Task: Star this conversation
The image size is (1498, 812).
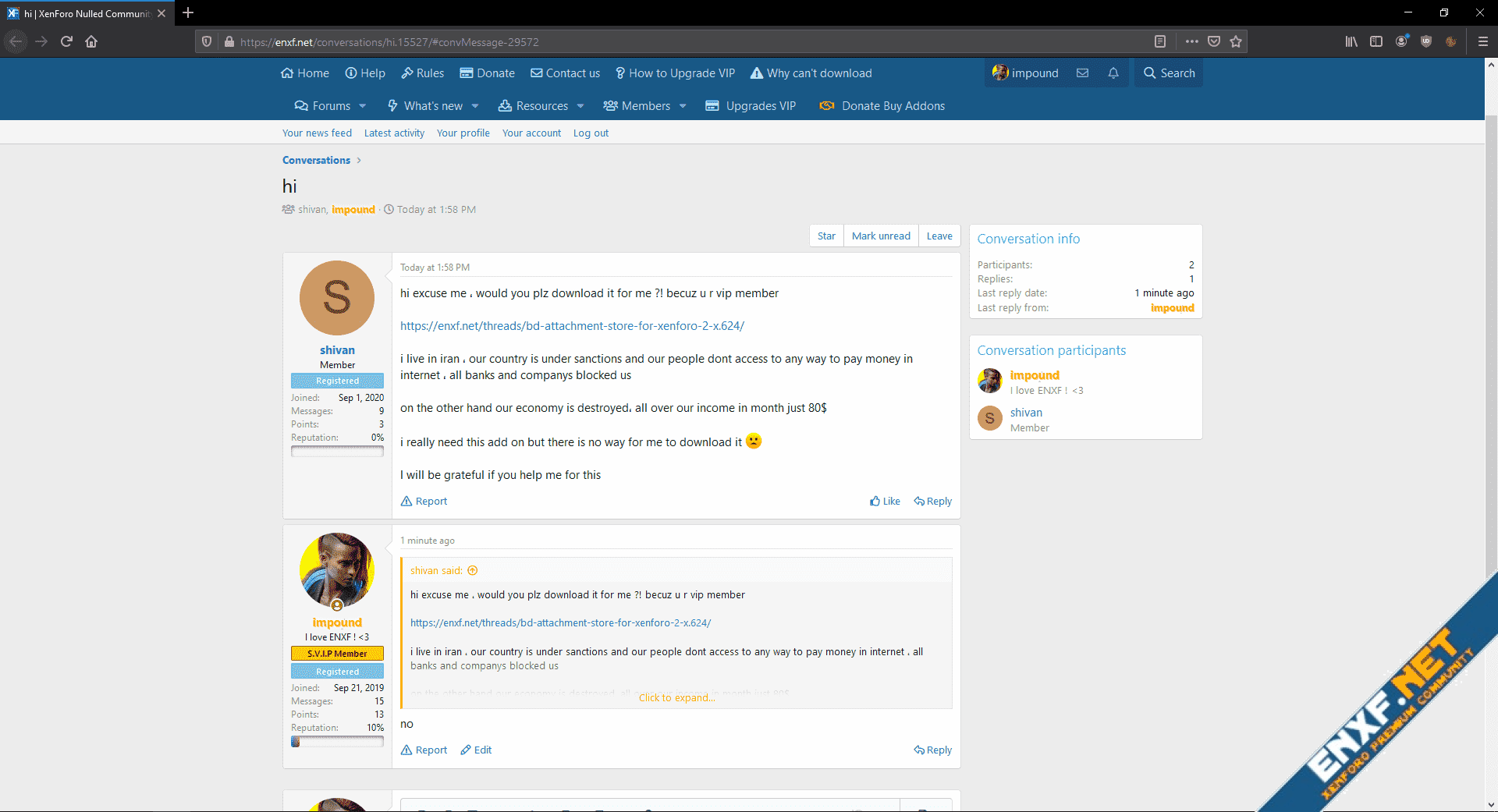Action: tap(826, 236)
